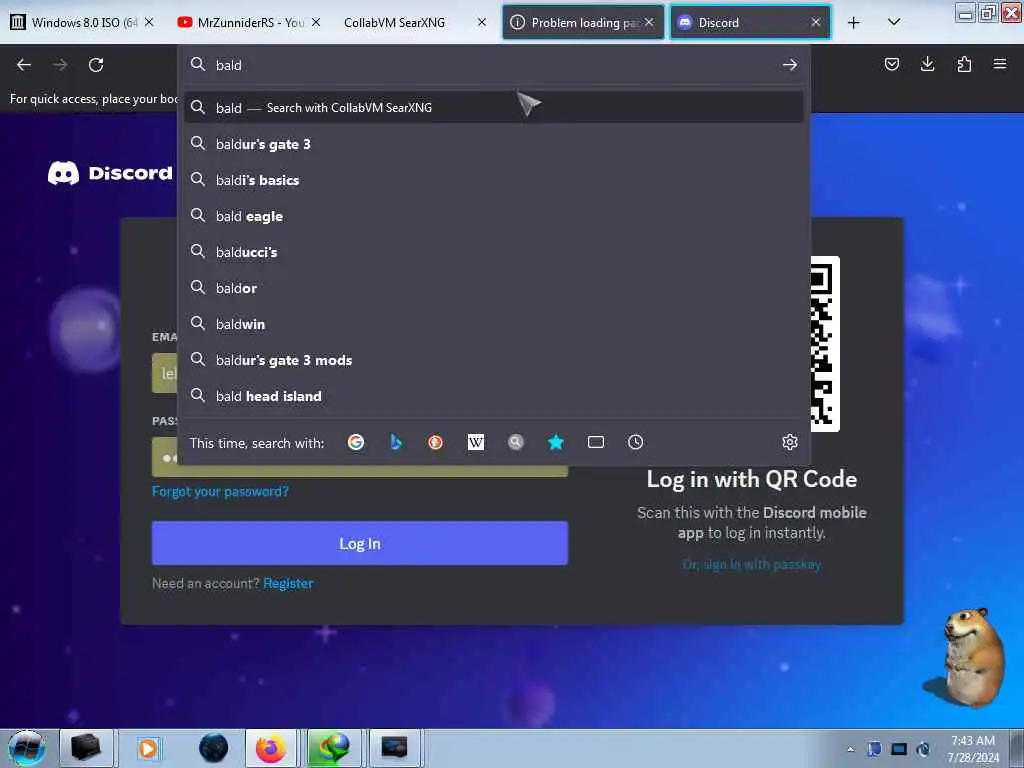Close the CollabVM SearXNG tab

(482, 23)
